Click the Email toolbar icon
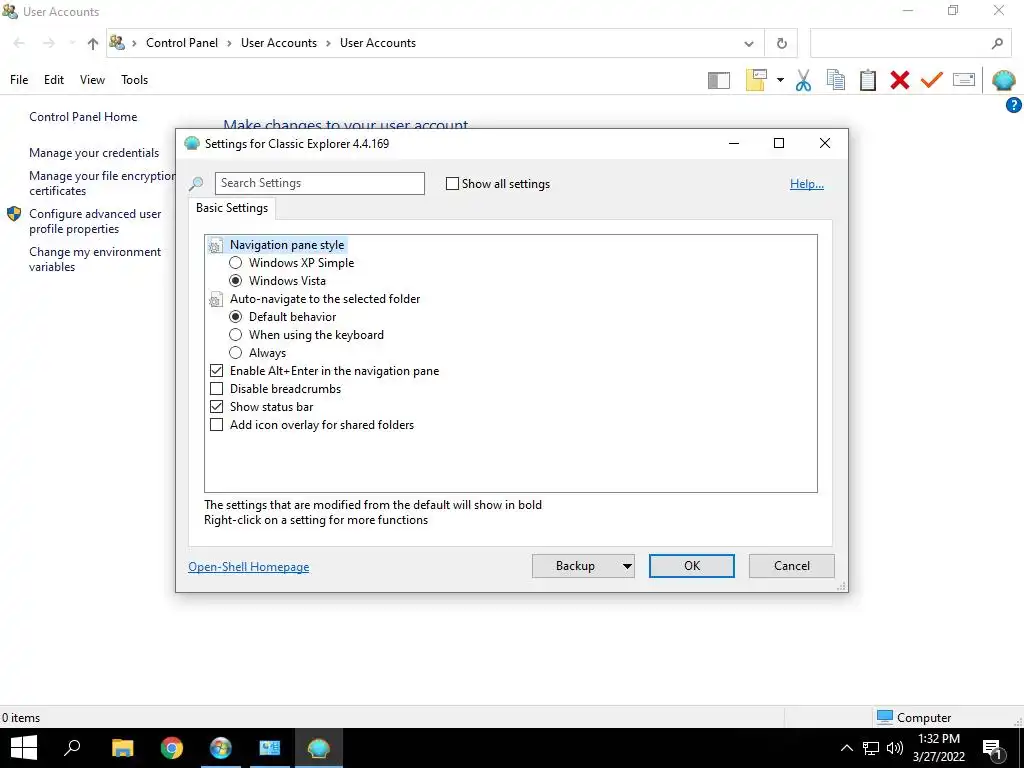 coord(964,80)
